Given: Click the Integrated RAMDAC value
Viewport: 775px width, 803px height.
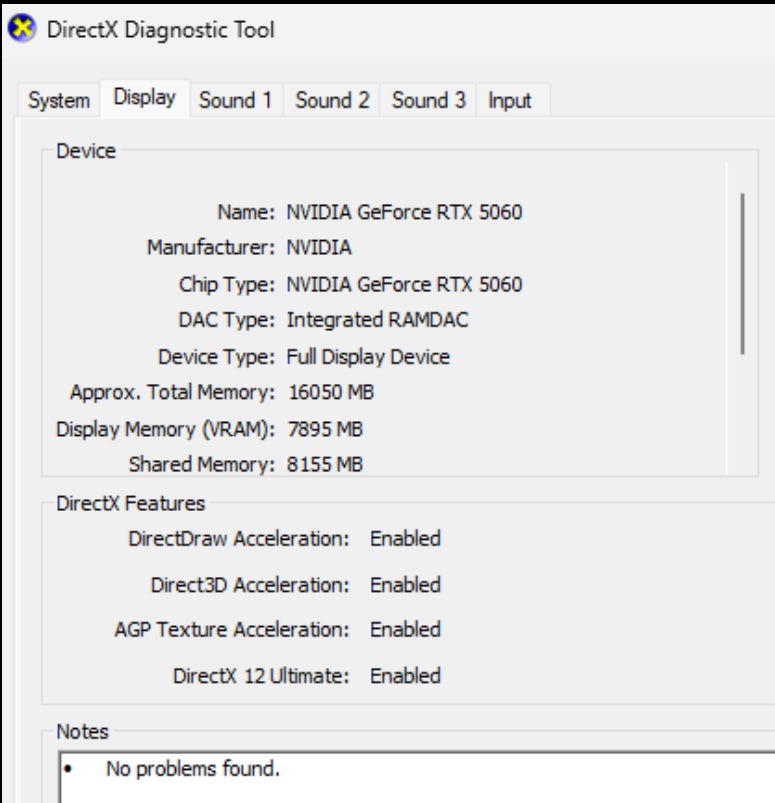Looking at the screenshot, I should click(x=378, y=320).
